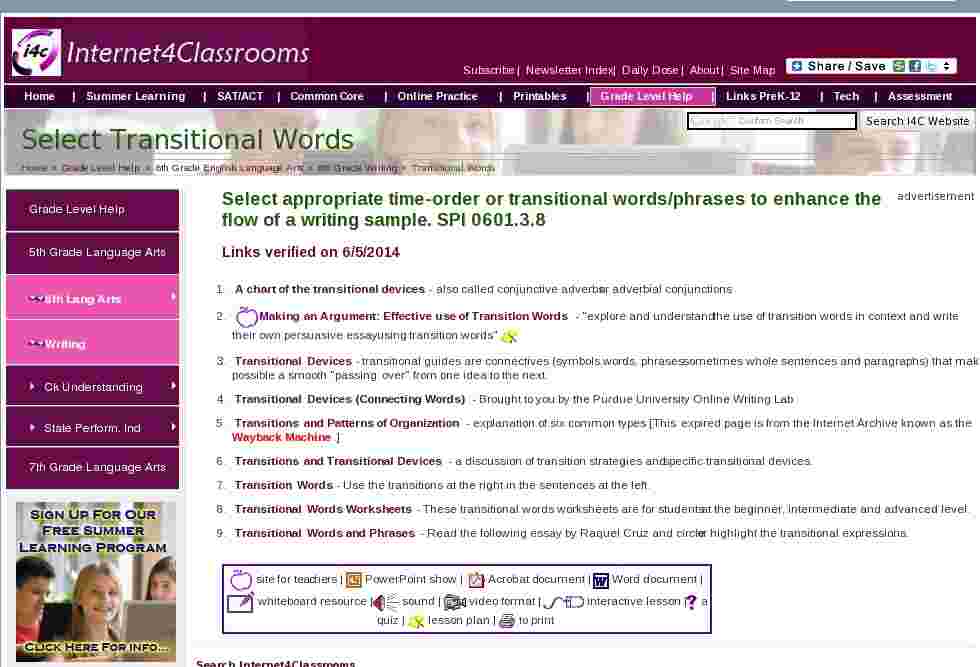Open 7th Grade Language Arts sidebar item

tap(92, 467)
